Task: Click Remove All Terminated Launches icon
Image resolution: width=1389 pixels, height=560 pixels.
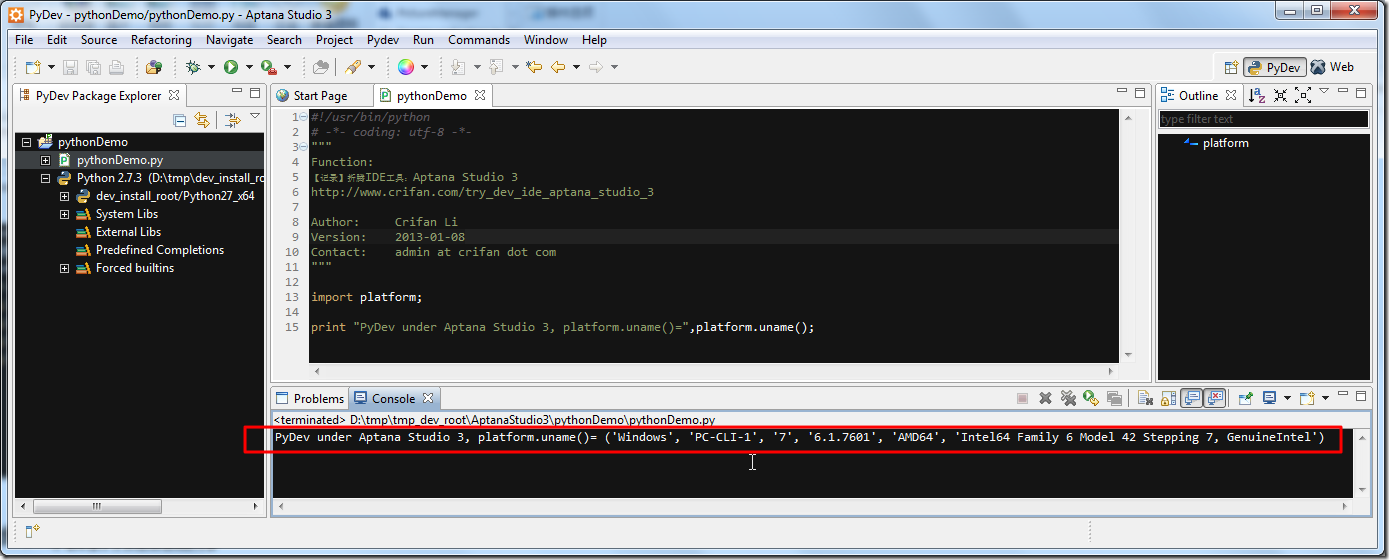Action: tap(1068, 398)
